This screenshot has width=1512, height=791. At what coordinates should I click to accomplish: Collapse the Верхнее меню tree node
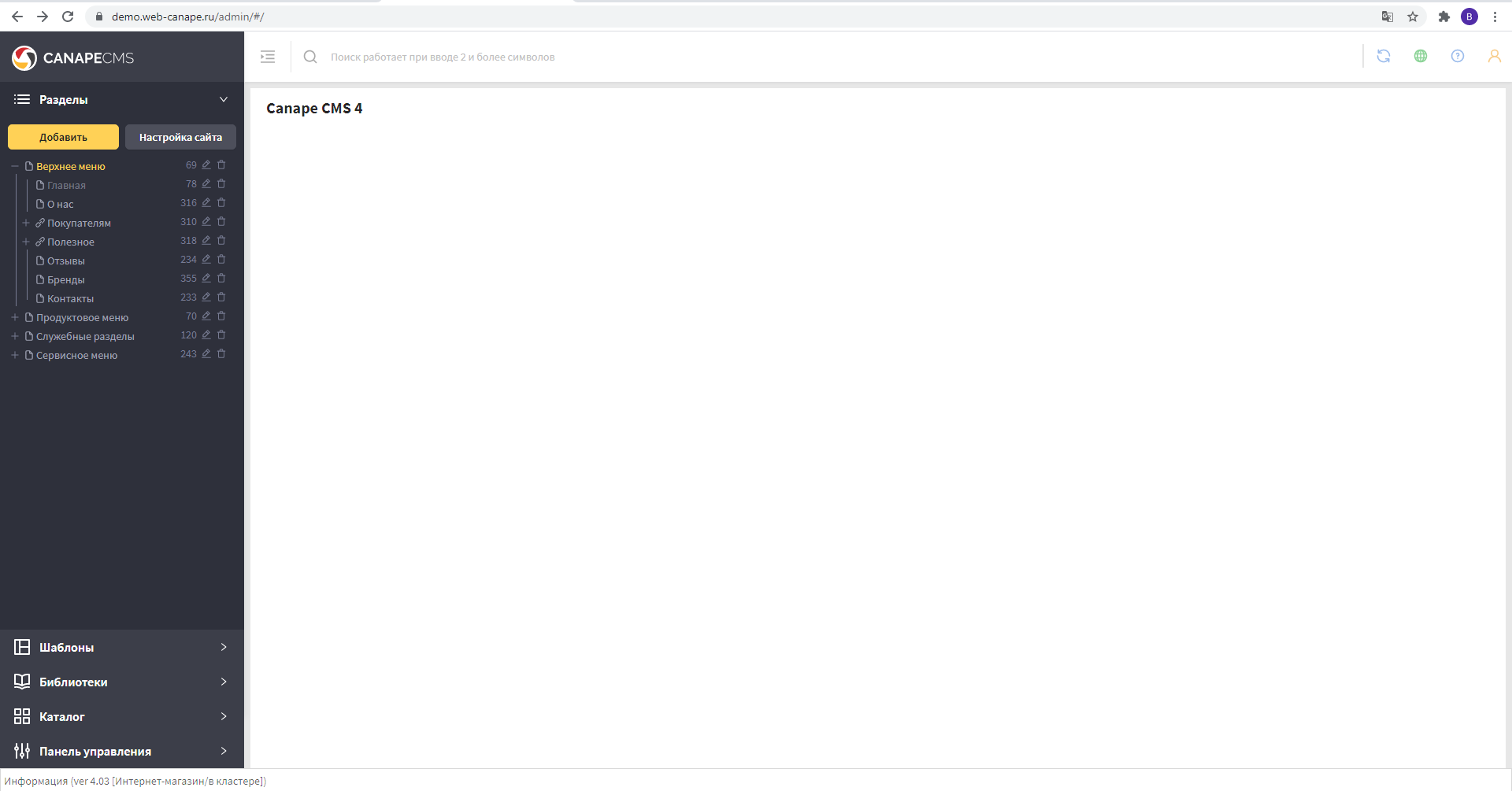point(15,167)
